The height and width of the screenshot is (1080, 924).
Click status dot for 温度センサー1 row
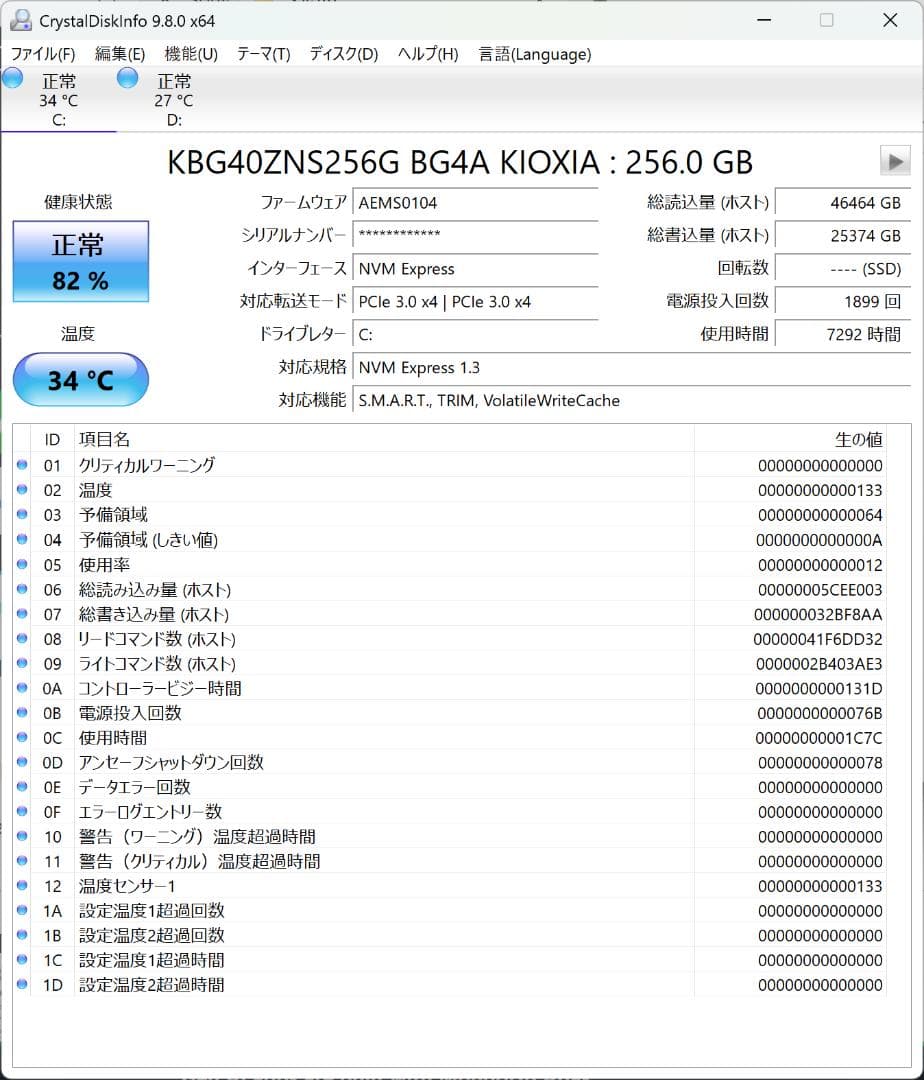[x=22, y=886]
